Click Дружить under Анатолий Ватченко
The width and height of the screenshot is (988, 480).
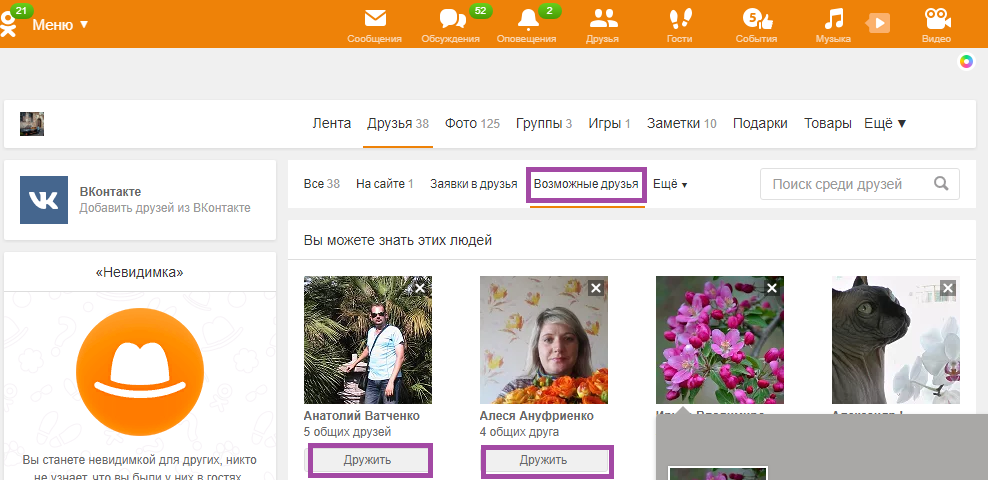click(367, 460)
